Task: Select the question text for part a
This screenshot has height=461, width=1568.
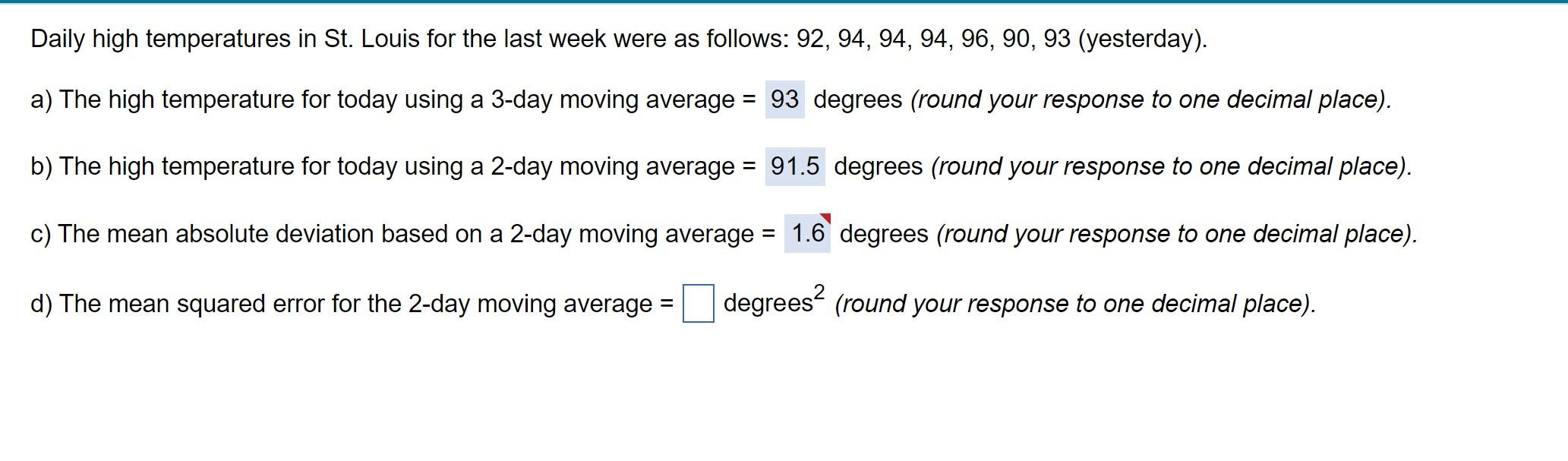Action: 380,99
